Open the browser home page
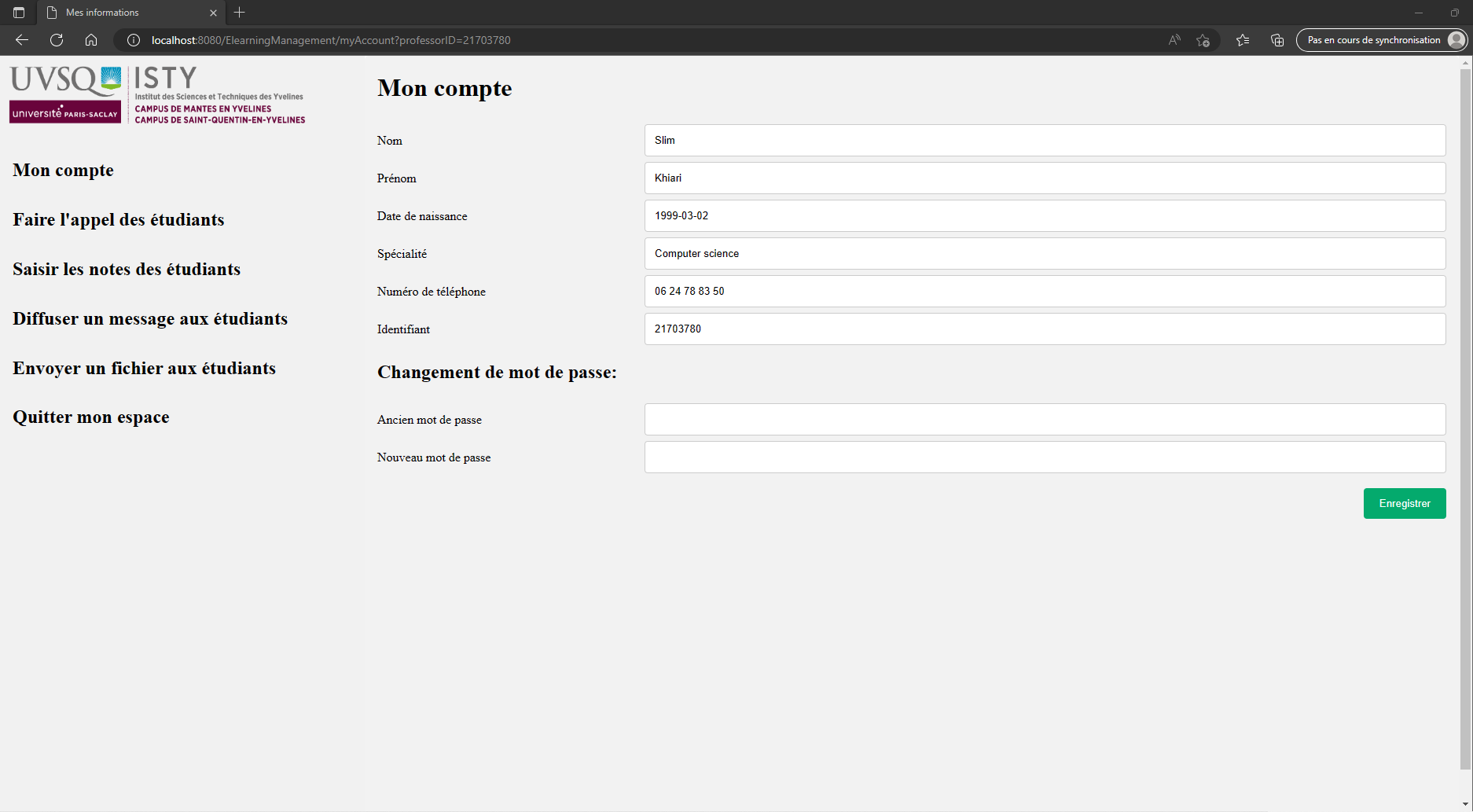 [x=90, y=40]
